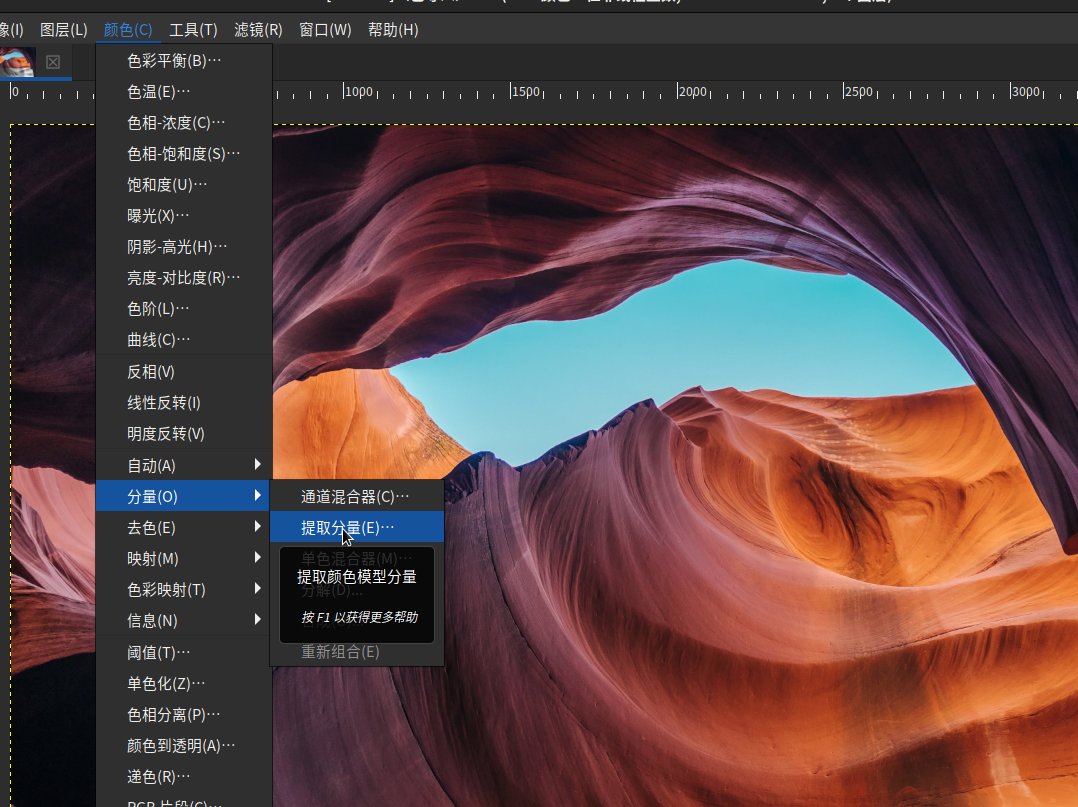1078x807 pixels.
Task: Open the 滤镜 menu
Action: (x=257, y=30)
